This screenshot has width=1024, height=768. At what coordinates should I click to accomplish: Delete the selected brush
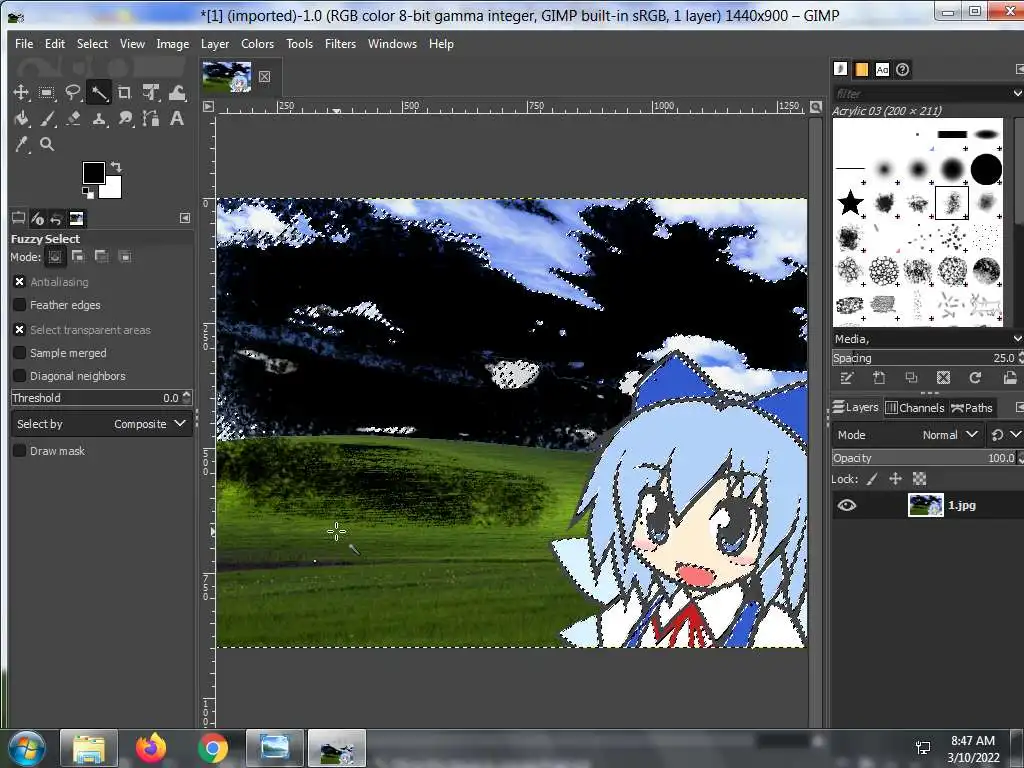point(943,377)
